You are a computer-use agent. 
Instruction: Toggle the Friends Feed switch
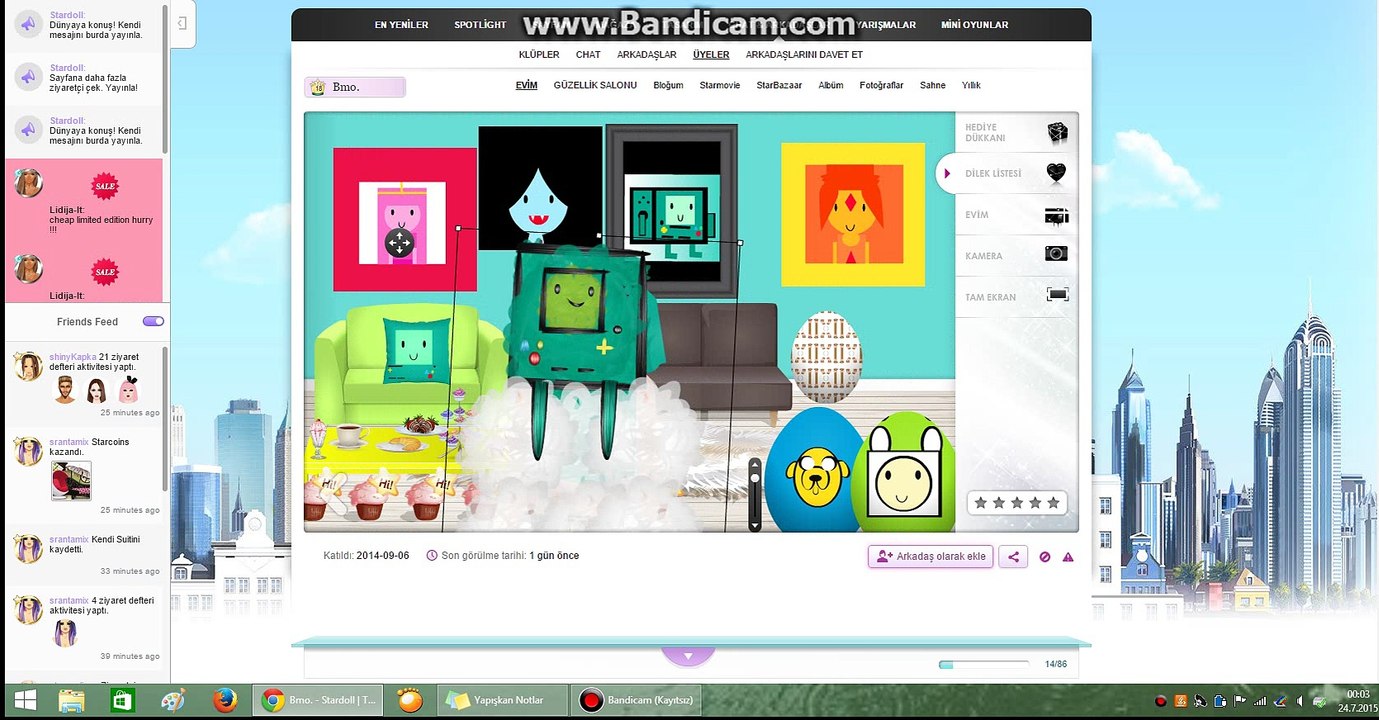click(x=153, y=321)
